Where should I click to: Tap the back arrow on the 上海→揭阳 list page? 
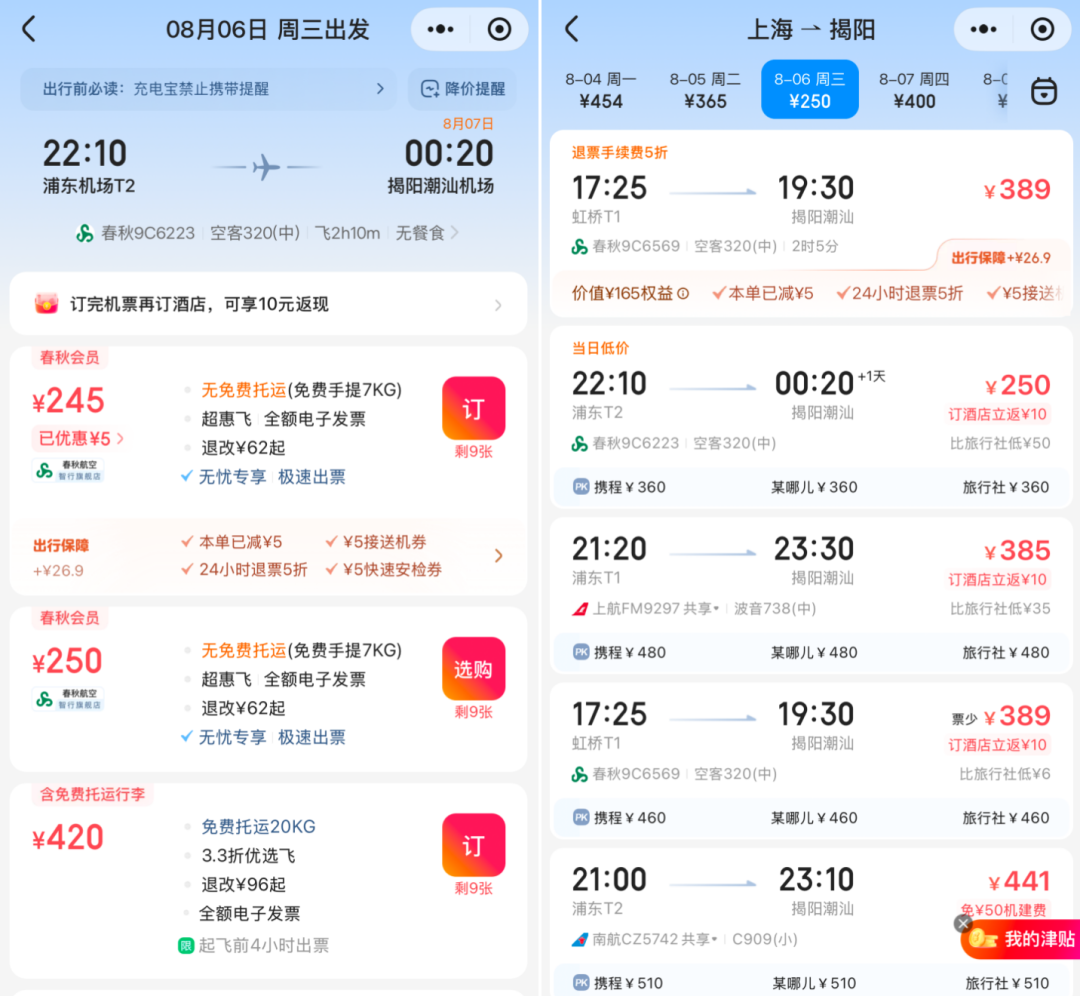point(571,29)
